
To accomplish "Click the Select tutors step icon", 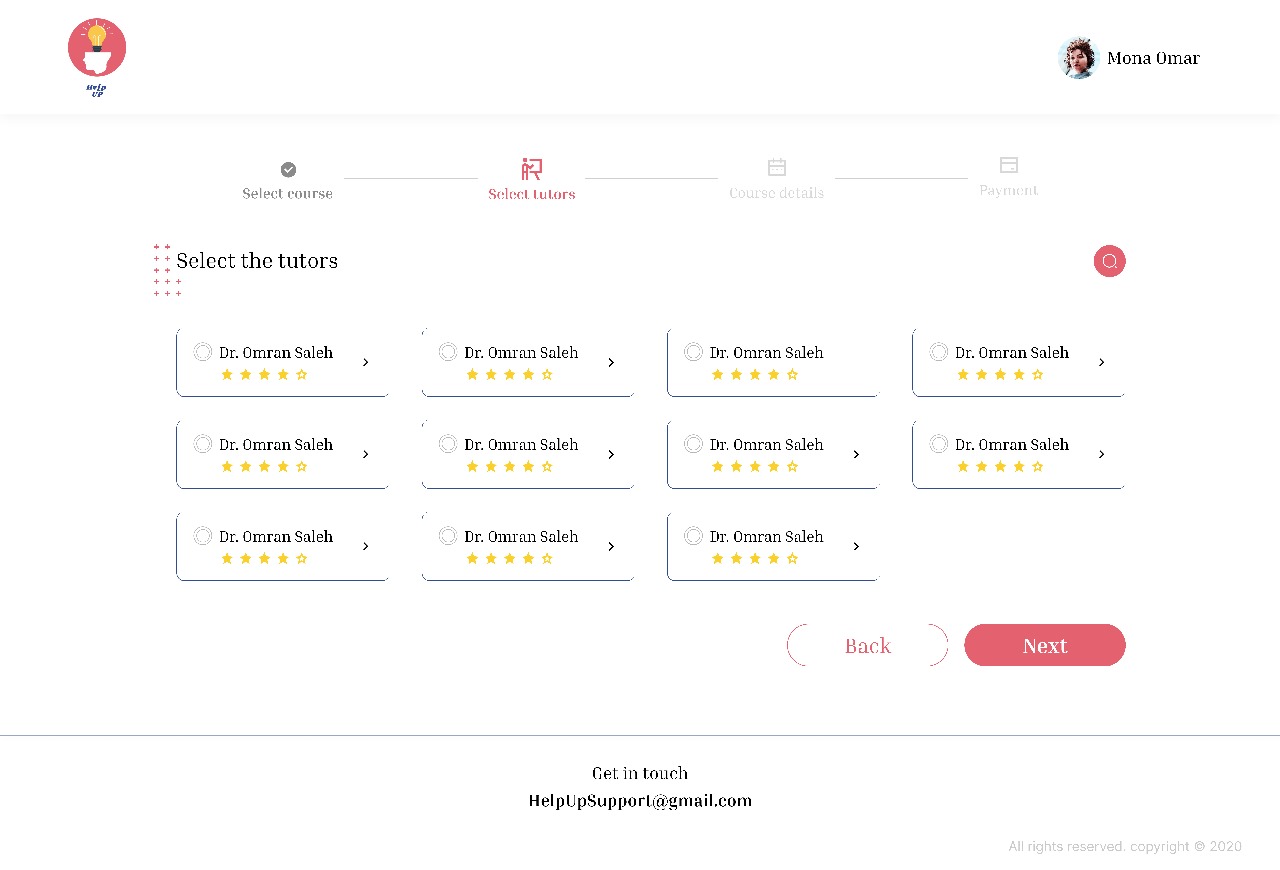I will click(x=531, y=169).
